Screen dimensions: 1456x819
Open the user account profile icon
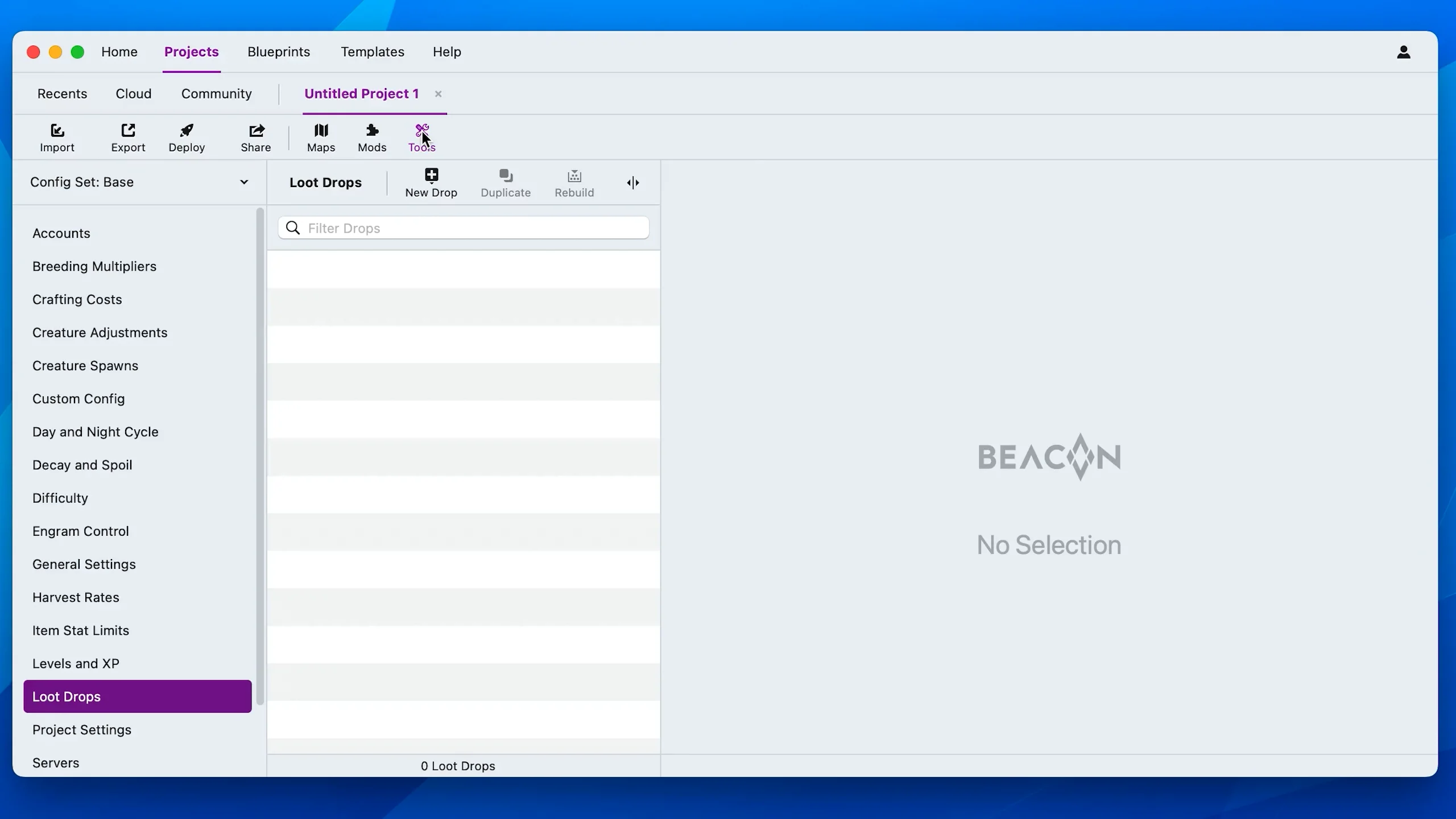(1403, 52)
